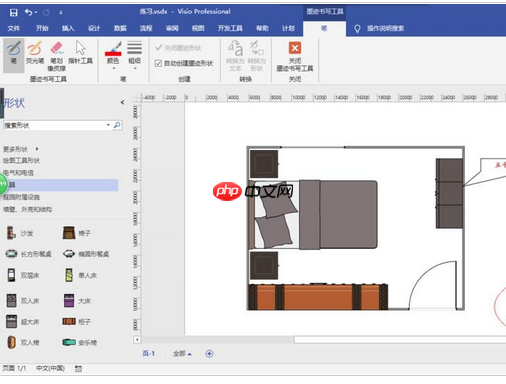The image size is (506, 384).
Task: Pick the 双人床 double bed shape
Action: pyautogui.click(x=23, y=301)
